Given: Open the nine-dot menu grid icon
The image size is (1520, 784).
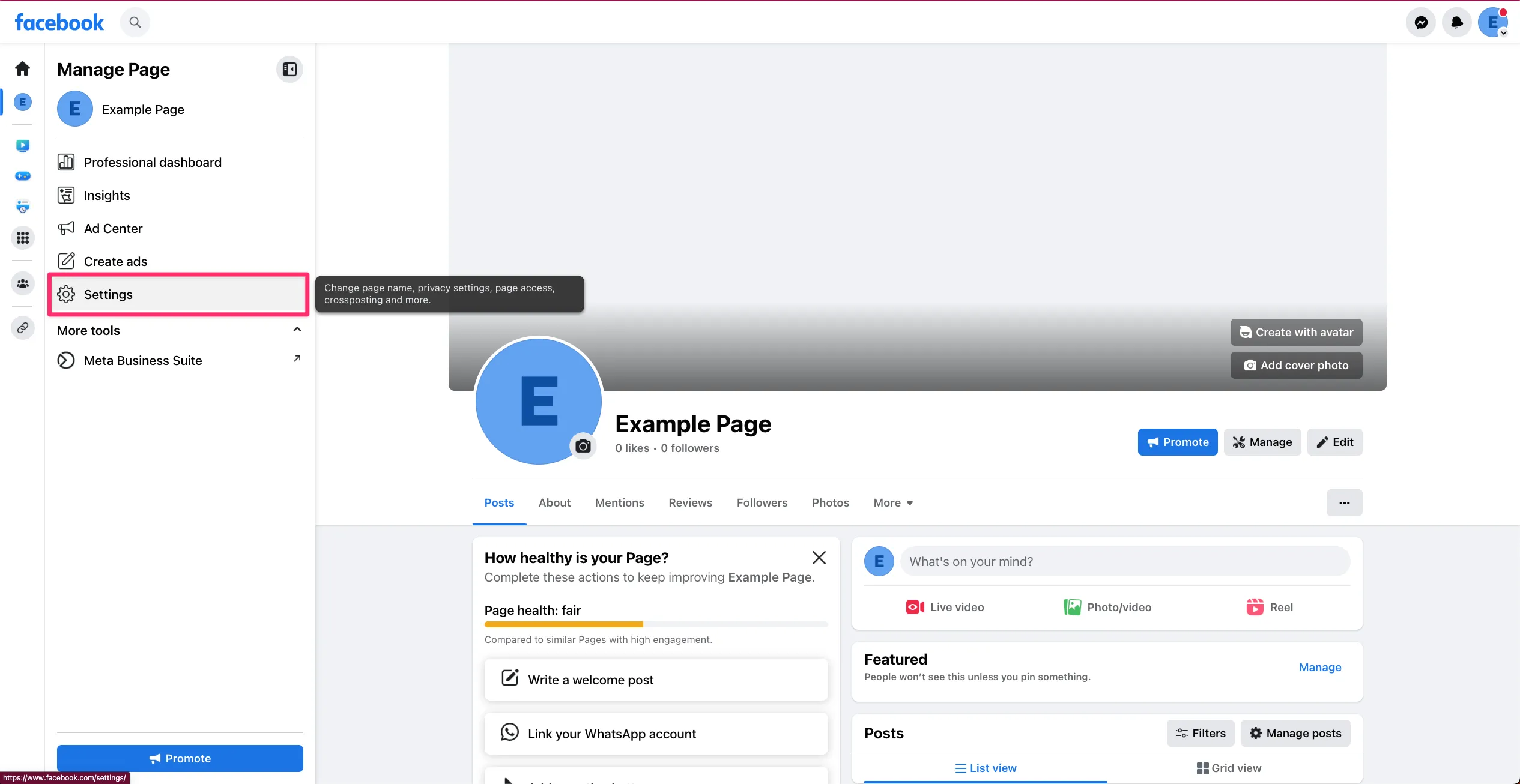Looking at the screenshot, I should click(x=23, y=238).
